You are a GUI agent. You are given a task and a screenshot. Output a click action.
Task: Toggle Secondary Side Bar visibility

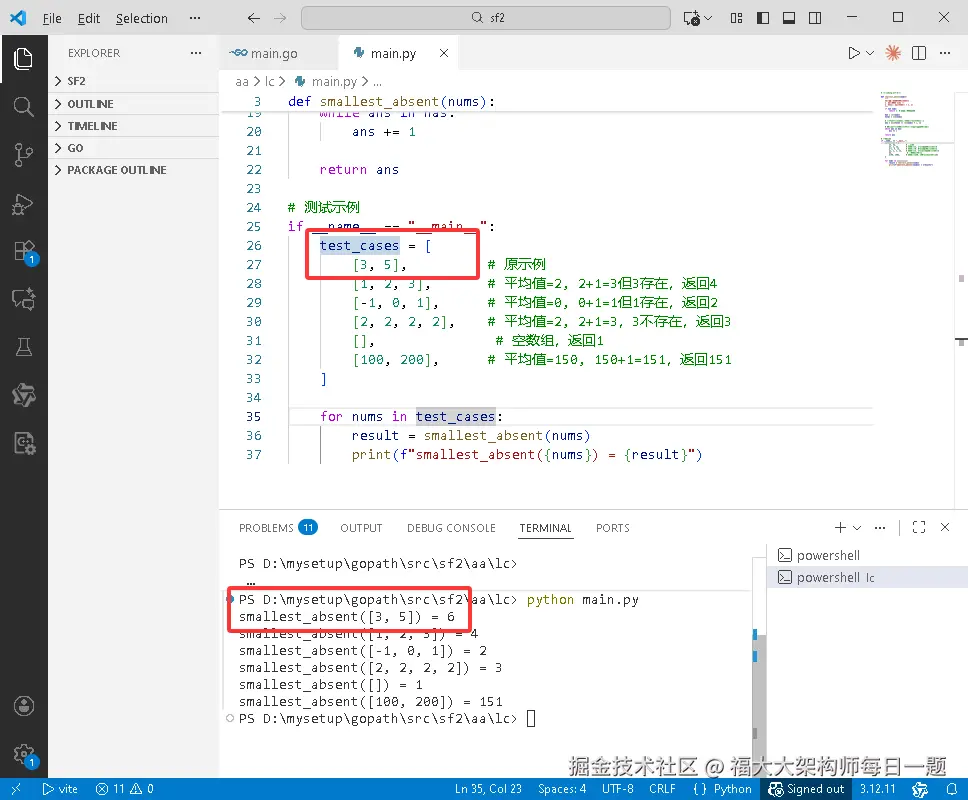coord(815,18)
